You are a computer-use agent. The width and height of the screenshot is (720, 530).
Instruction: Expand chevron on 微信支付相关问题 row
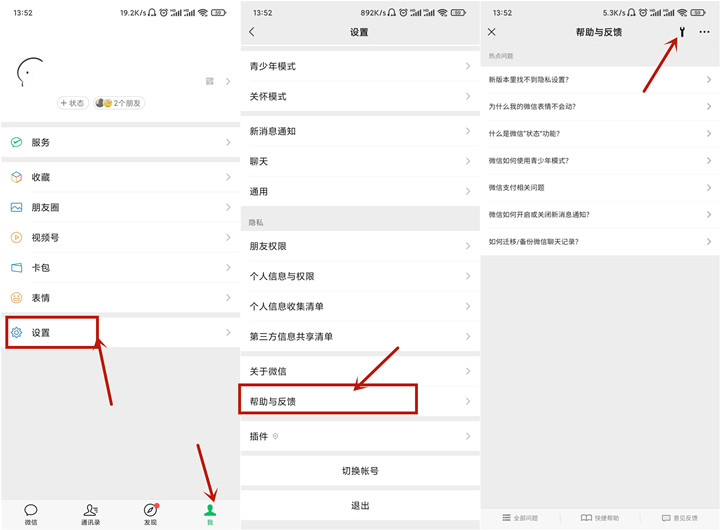pos(709,188)
